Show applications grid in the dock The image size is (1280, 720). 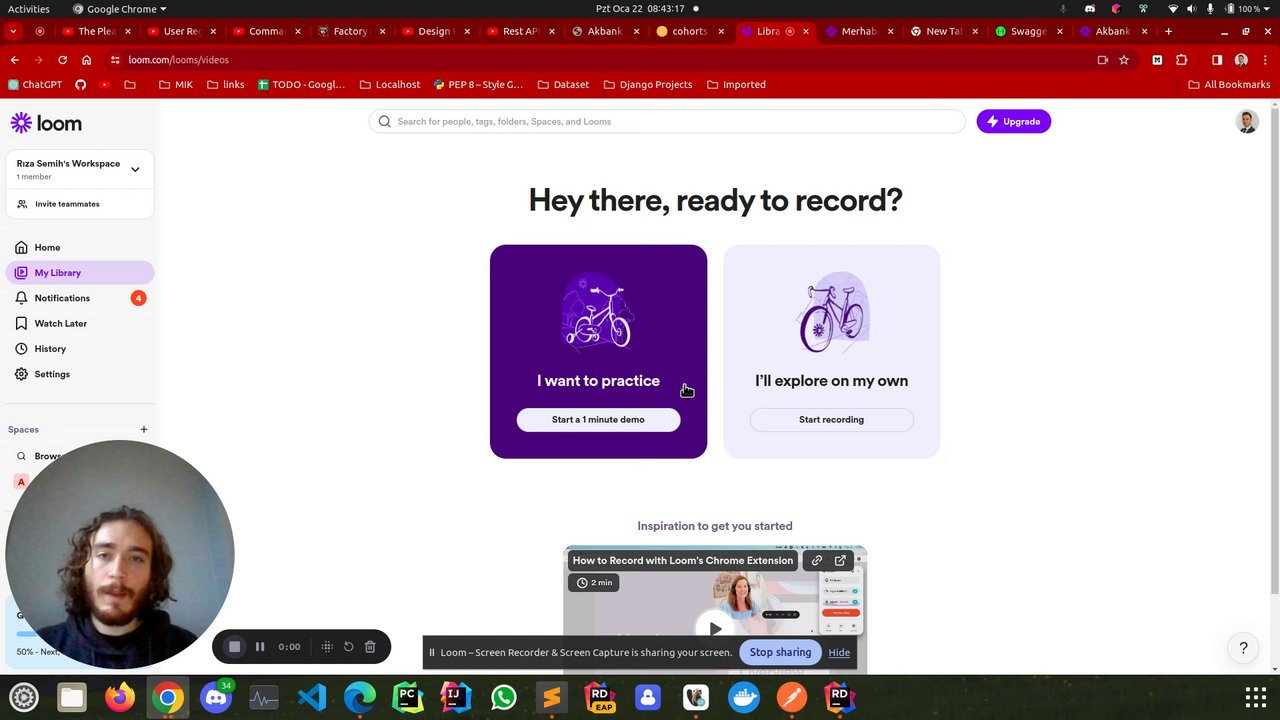tap(1255, 697)
